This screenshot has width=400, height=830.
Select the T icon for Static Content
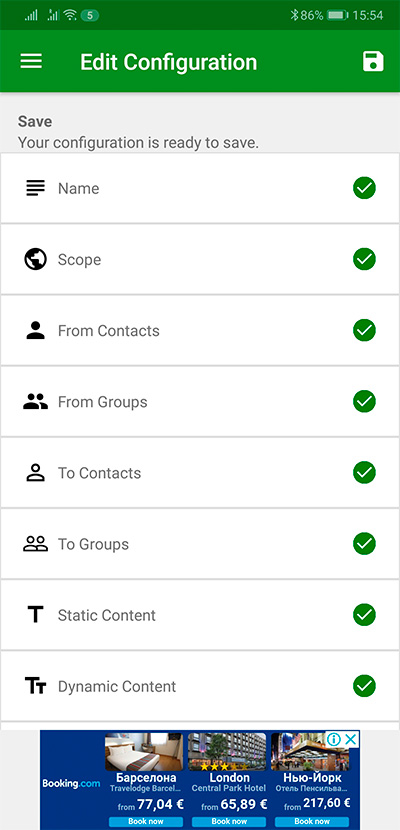tap(35, 615)
